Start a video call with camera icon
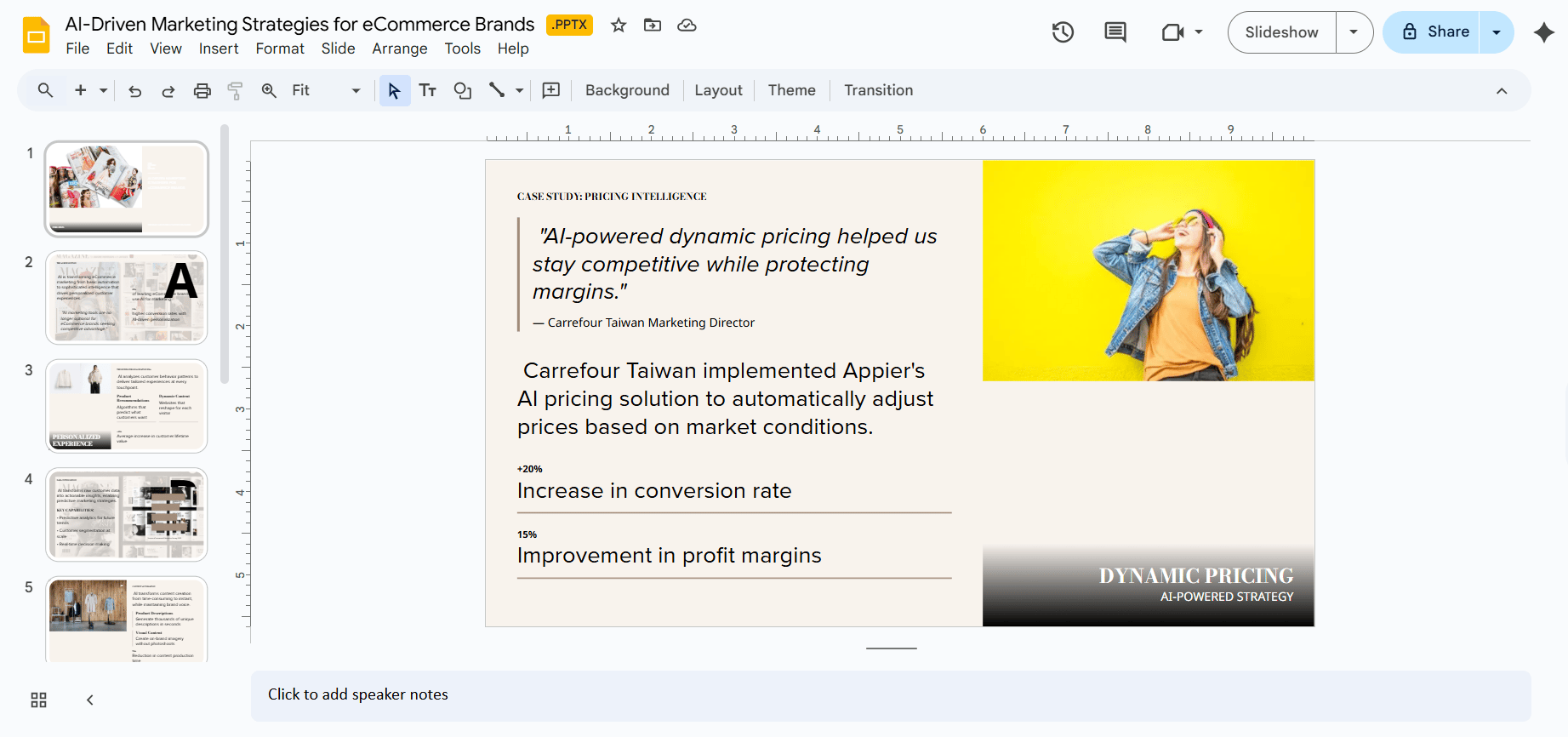 point(1172,32)
